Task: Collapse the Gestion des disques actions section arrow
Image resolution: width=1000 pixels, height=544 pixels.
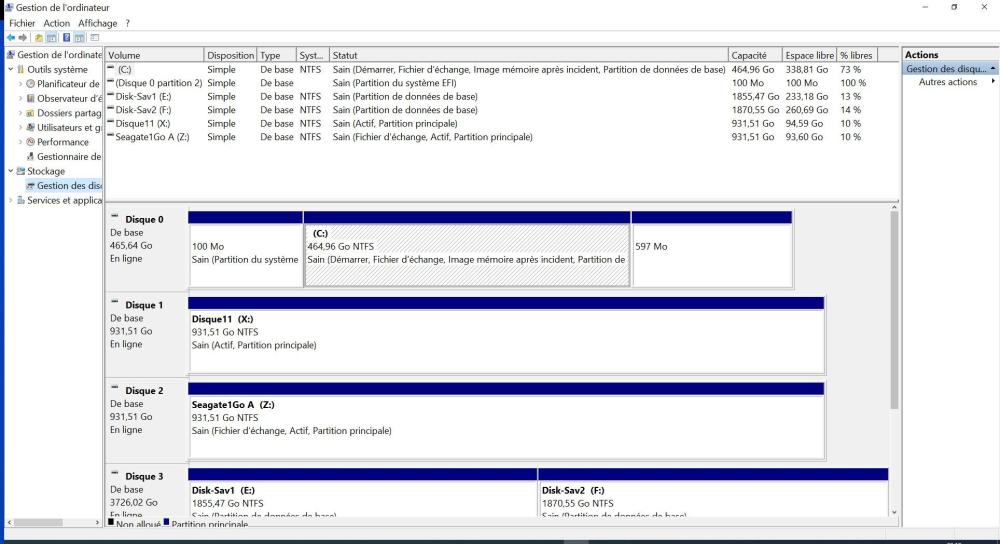Action: 993,68
